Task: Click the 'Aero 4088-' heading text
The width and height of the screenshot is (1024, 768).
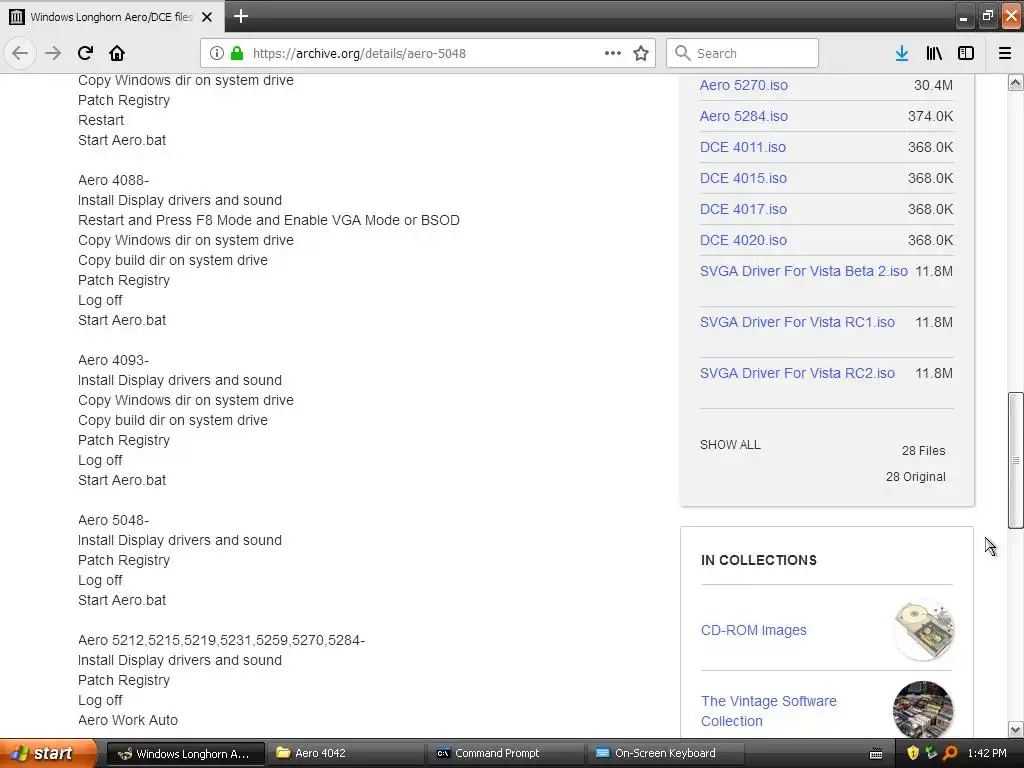Action: click(x=114, y=180)
